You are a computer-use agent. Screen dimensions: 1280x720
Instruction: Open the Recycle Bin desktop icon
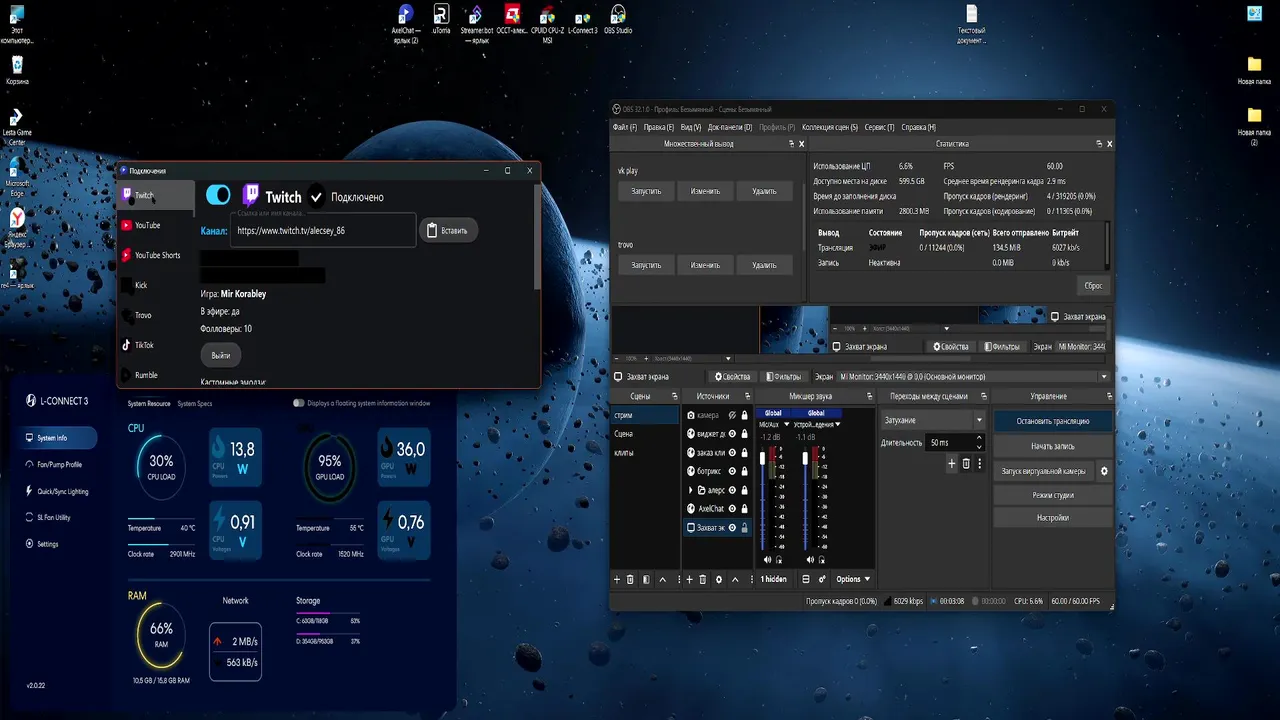[17, 70]
